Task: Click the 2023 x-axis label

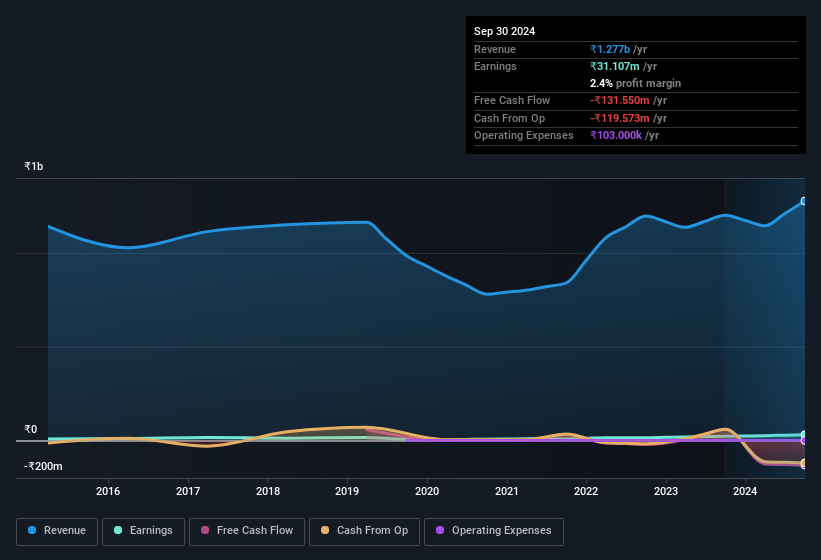Action: [x=665, y=491]
